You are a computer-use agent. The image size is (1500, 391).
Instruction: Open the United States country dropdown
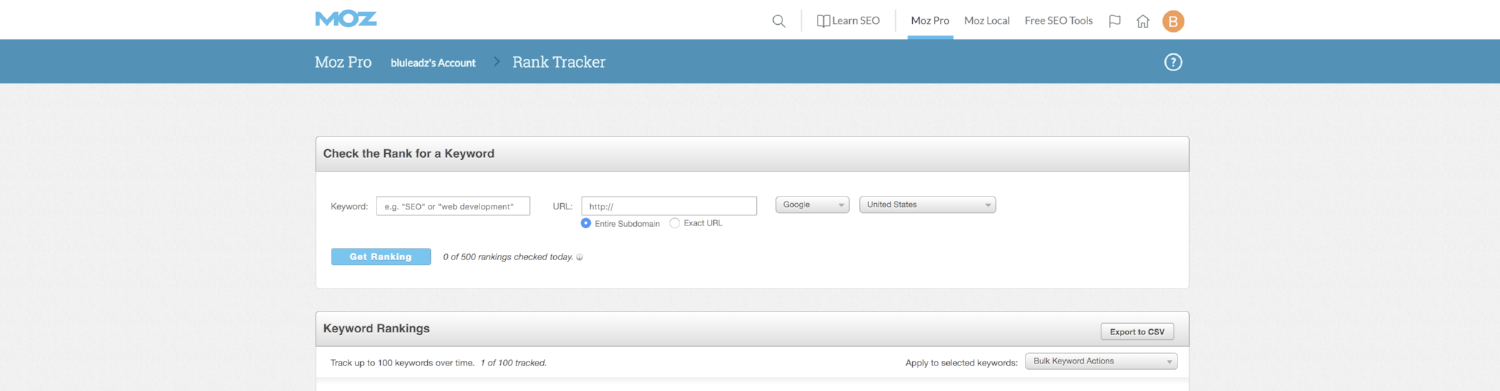928,205
